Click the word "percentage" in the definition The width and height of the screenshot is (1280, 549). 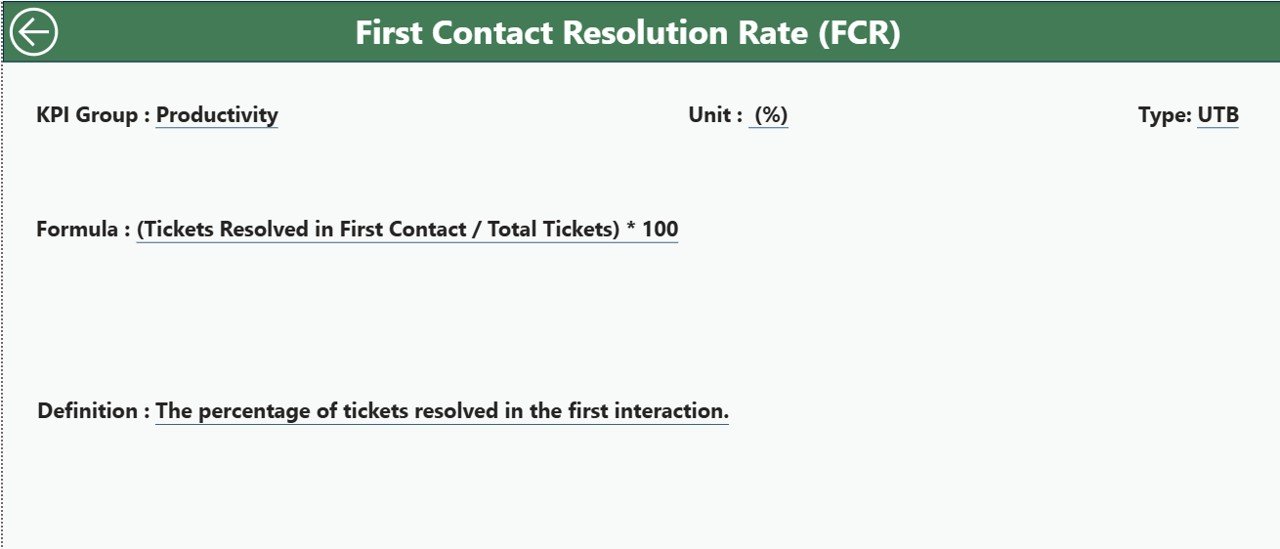coord(258,411)
